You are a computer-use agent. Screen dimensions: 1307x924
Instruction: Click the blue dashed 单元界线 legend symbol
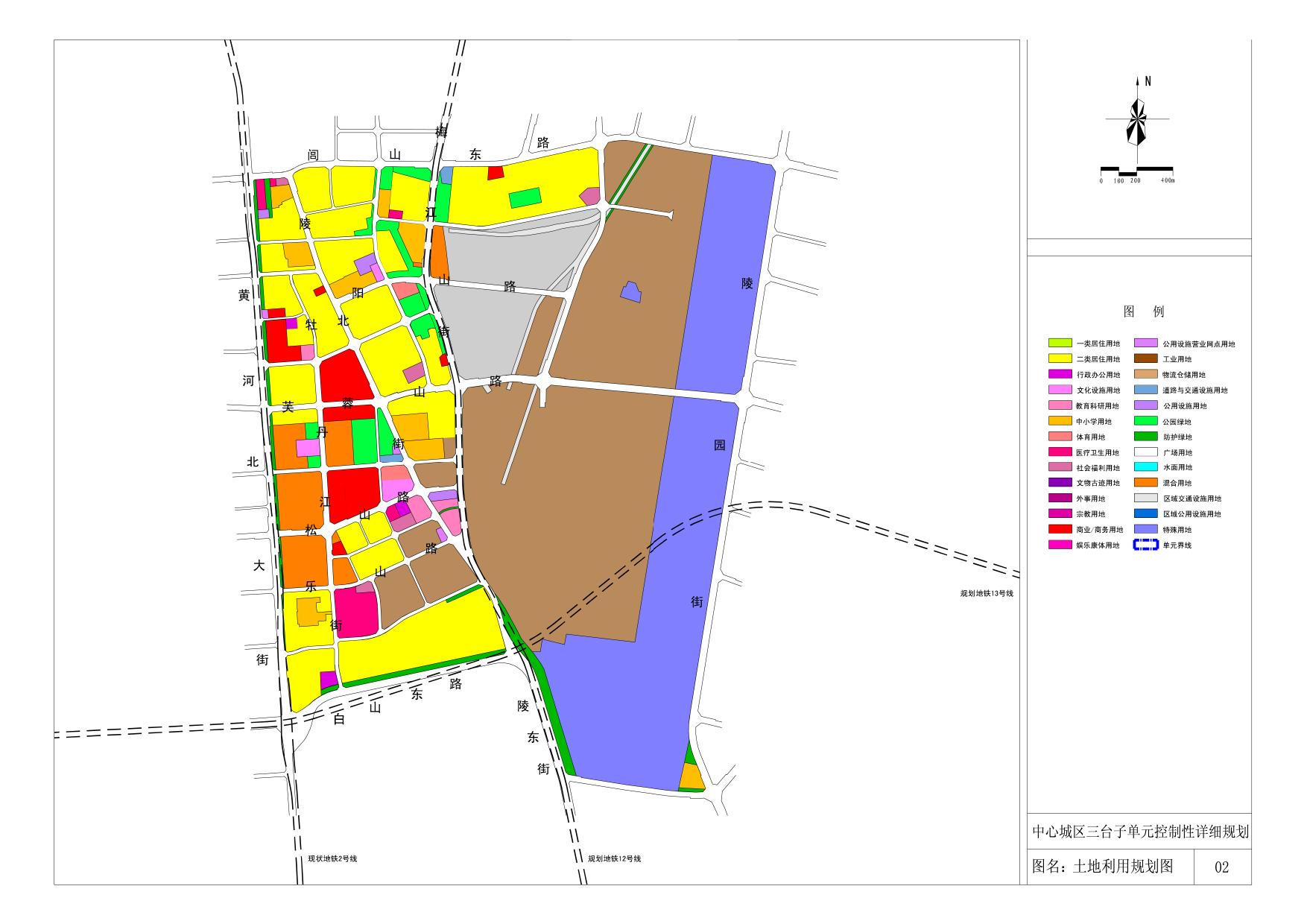pos(1145,545)
